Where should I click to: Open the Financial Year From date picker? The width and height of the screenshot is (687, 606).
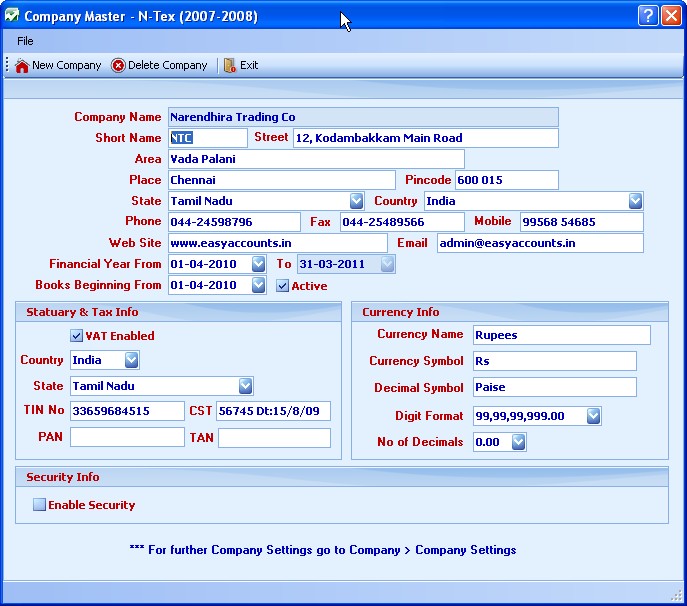tap(259, 264)
